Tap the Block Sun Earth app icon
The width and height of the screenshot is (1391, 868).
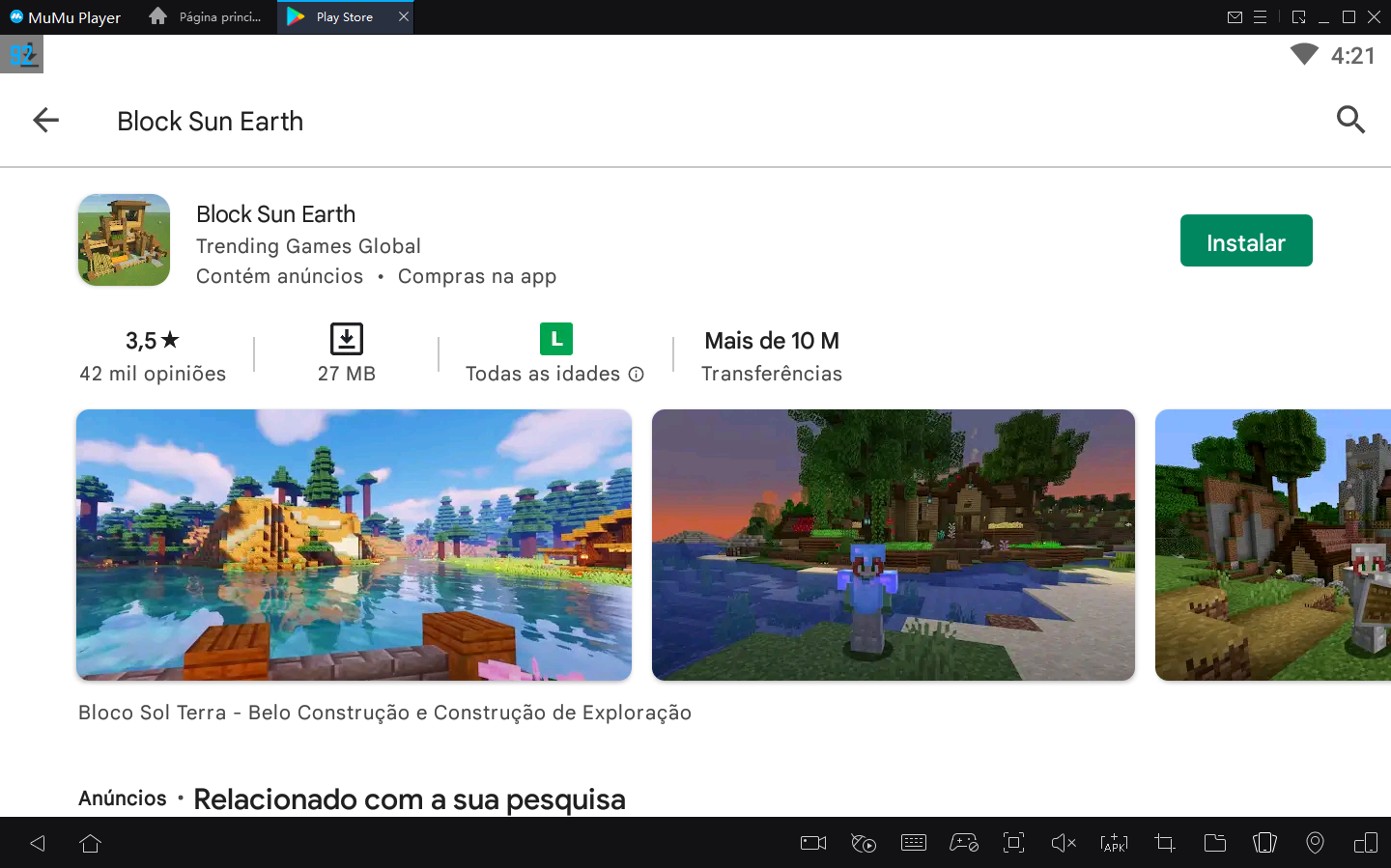pyautogui.click(x=124, y=240)
